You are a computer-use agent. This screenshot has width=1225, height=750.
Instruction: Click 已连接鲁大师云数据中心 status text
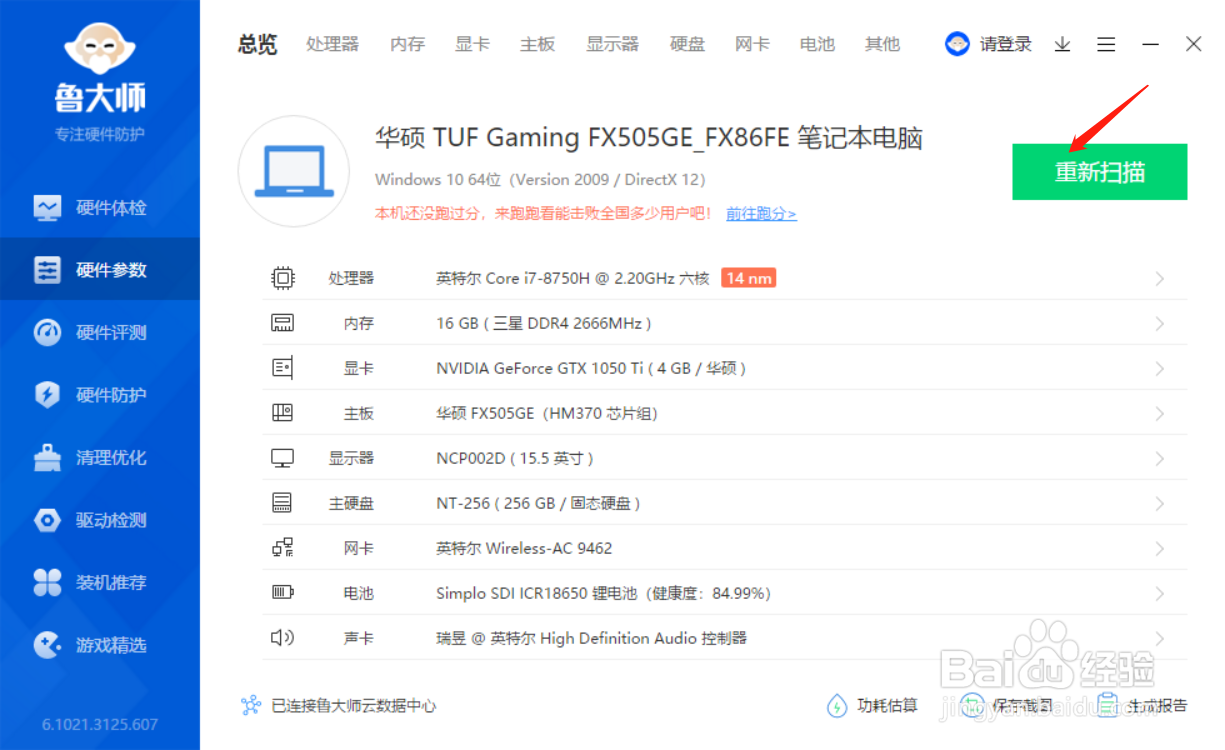coord(354,705)
